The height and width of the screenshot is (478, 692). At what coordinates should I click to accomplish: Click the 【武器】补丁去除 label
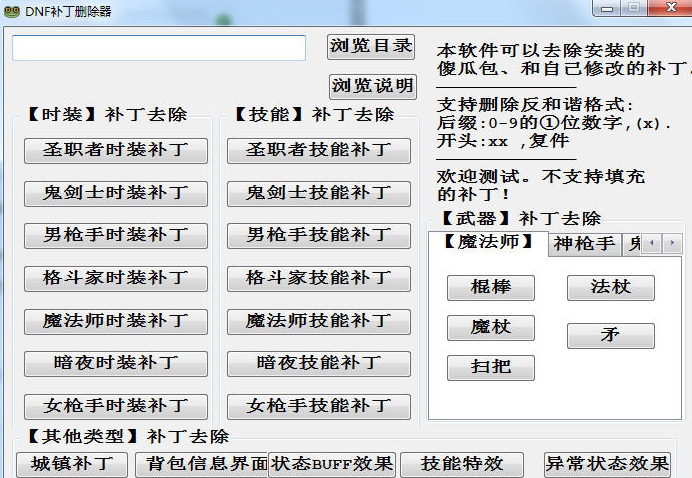point(521,218)
